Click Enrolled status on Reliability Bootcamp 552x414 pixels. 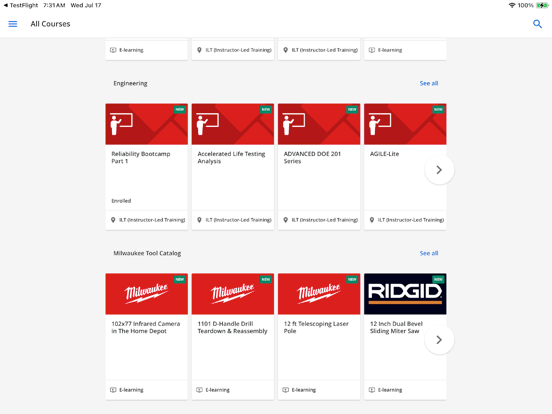121,201
